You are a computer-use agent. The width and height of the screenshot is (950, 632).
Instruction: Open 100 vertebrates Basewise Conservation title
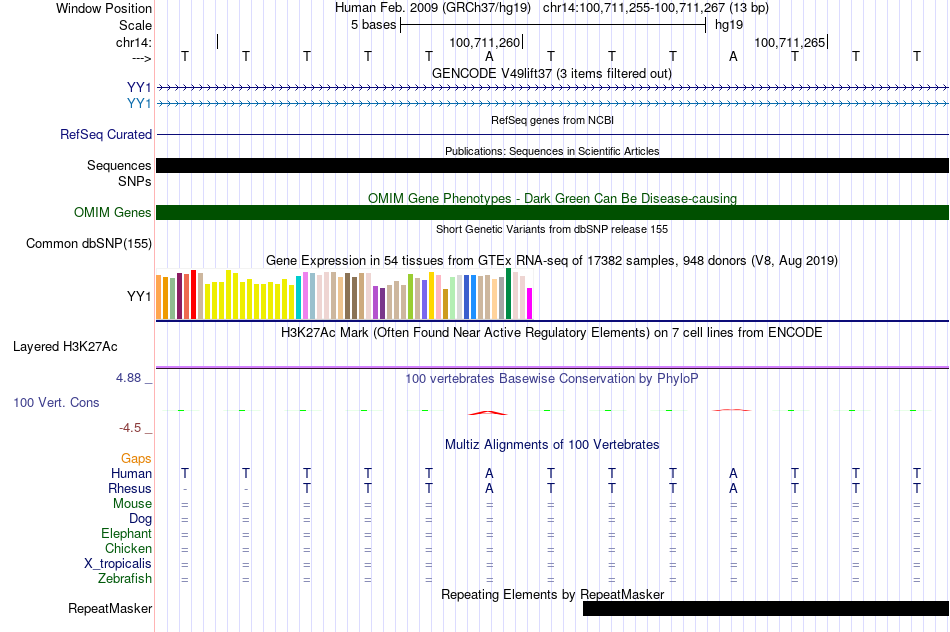click(x=552, y=379)
